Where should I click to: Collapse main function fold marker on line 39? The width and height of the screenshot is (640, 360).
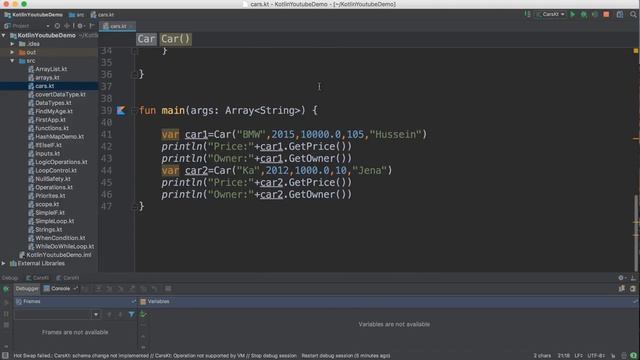coord(134,110)
